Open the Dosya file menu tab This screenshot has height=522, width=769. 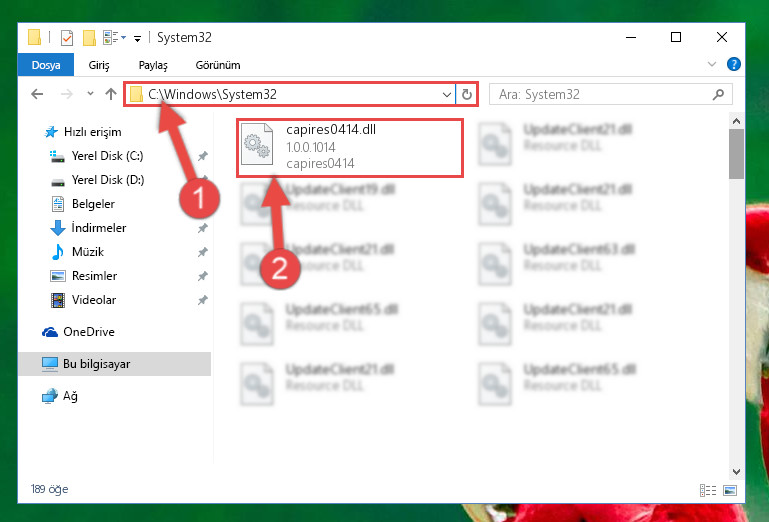[46, 65]
